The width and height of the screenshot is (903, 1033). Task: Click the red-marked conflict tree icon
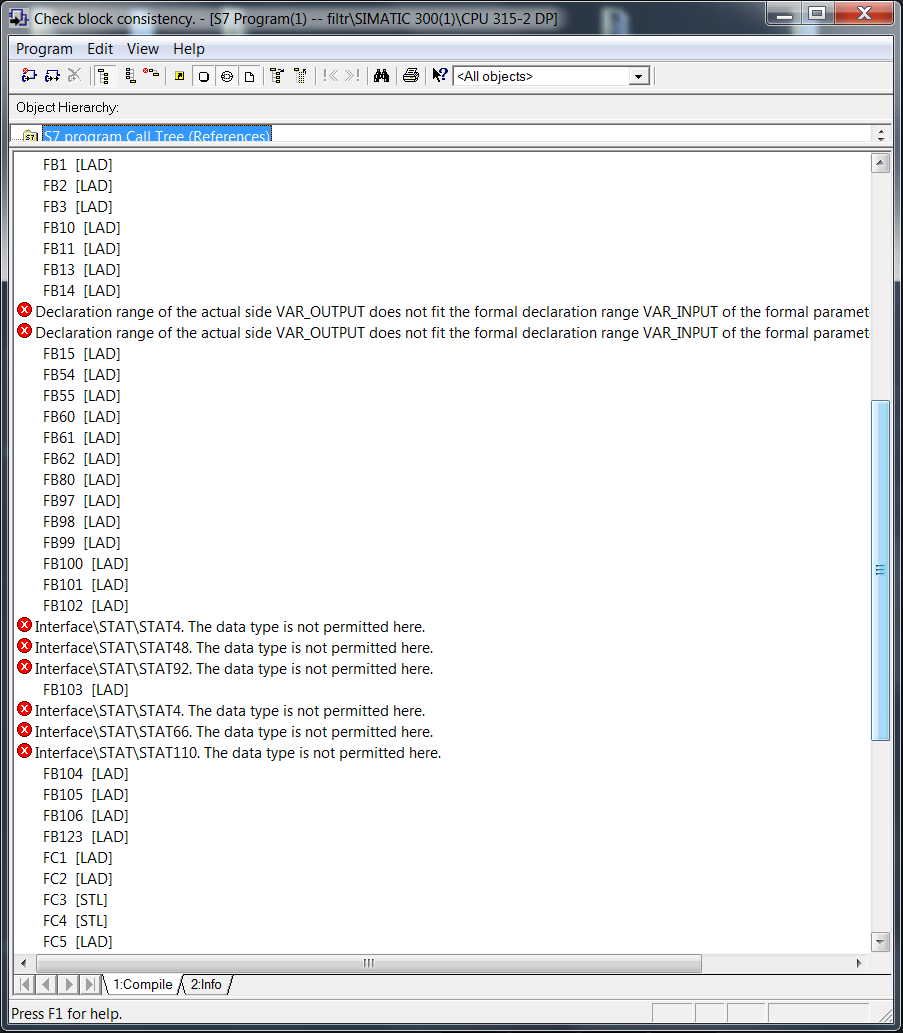click(151, 74)
